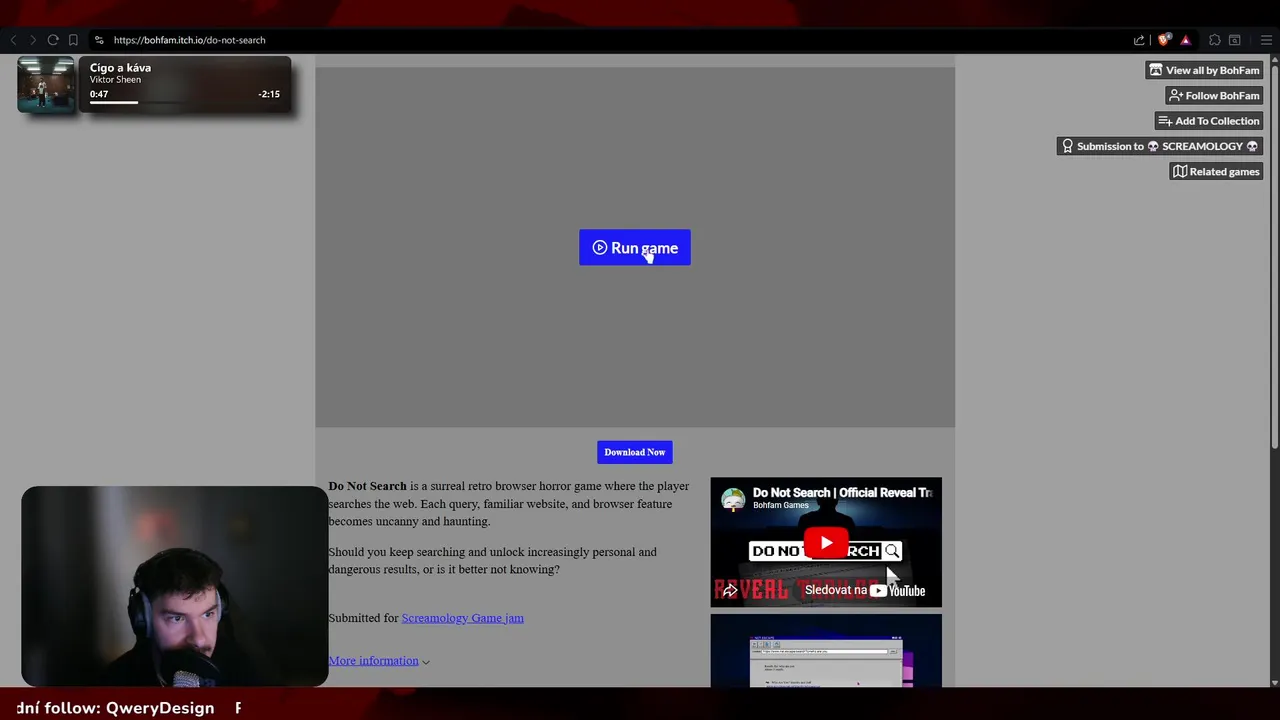Click the browser forward arrow
The width and height of the screenshot is (1280, 720).
click(x=32, y=40)
